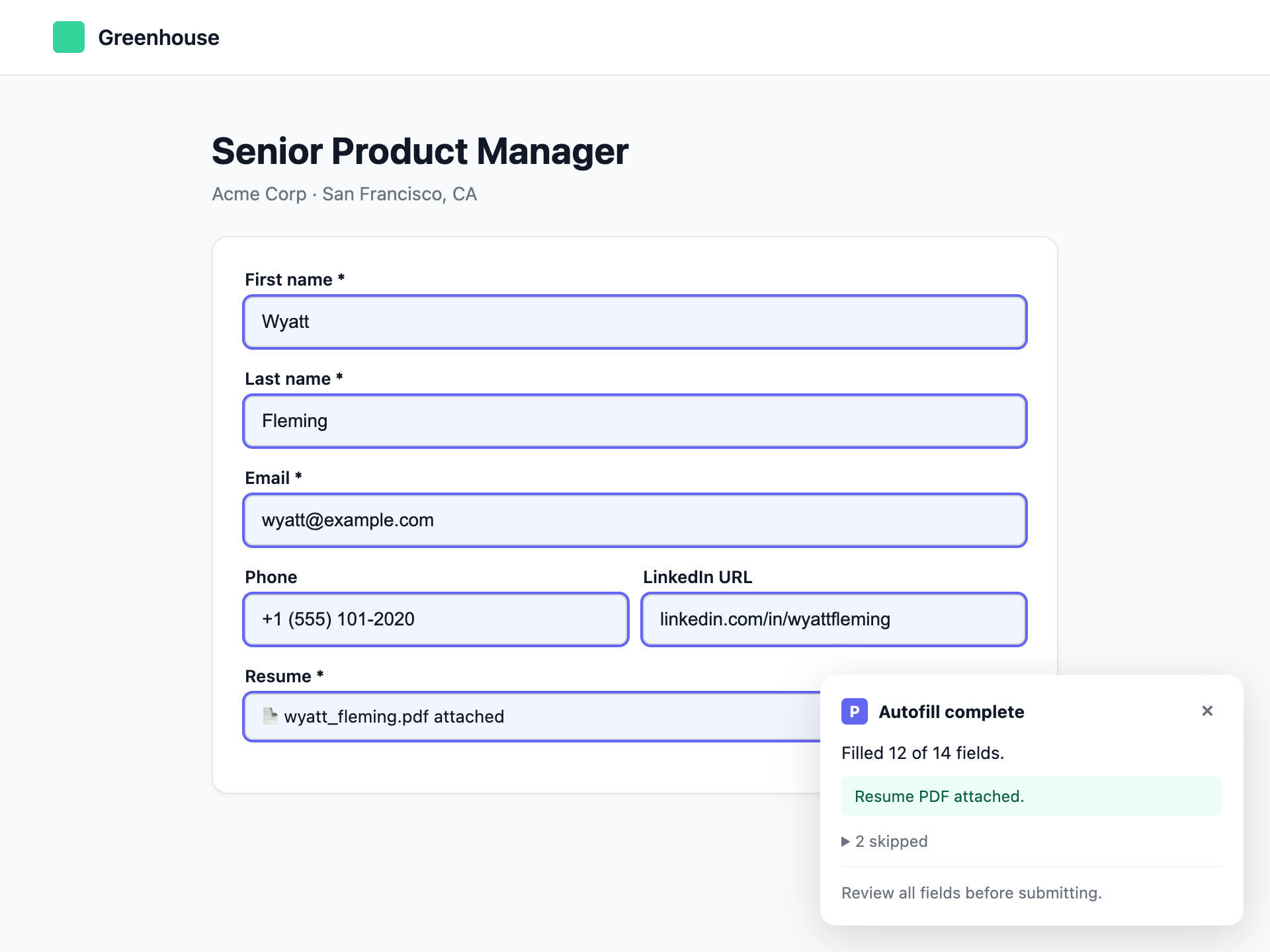Collapse the skipped fields disclosure triangle
Image resolution: width=1270 pixels, height=952 pixels.
(845, 841)
